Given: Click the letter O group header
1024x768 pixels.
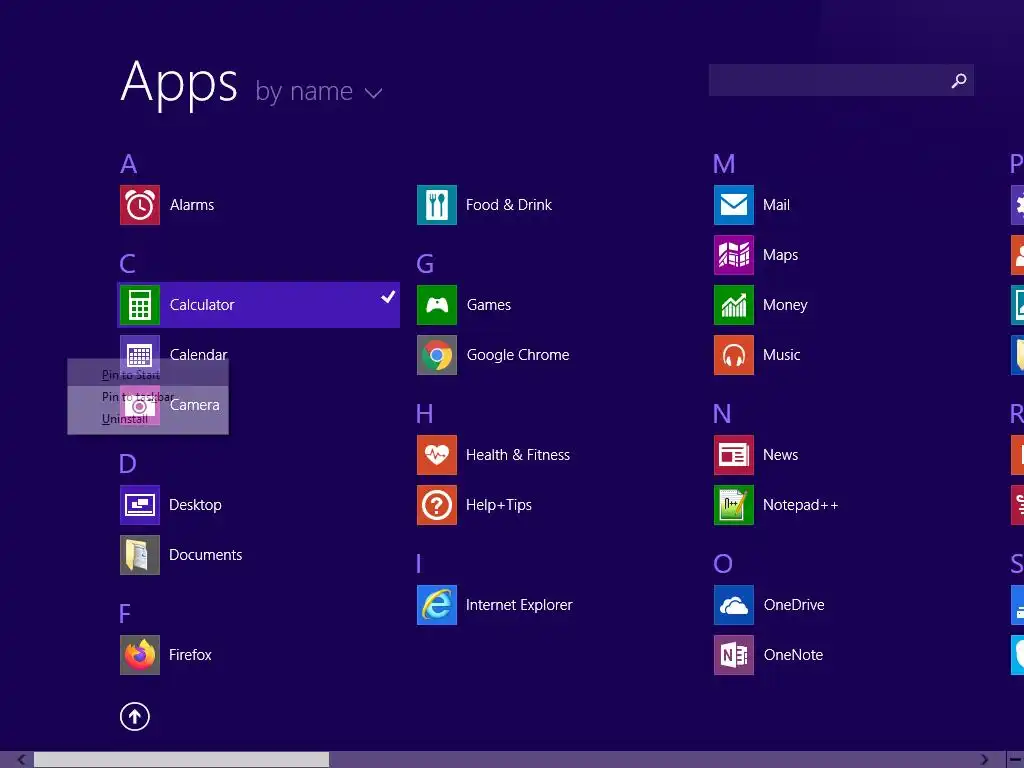Looking at the screenshot, I should pos(723,564).
